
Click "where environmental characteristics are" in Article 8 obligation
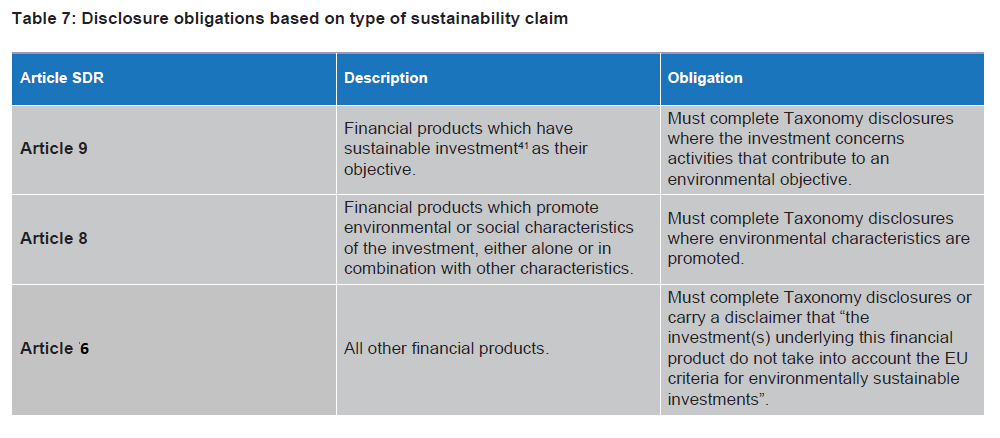click(818, 238)
